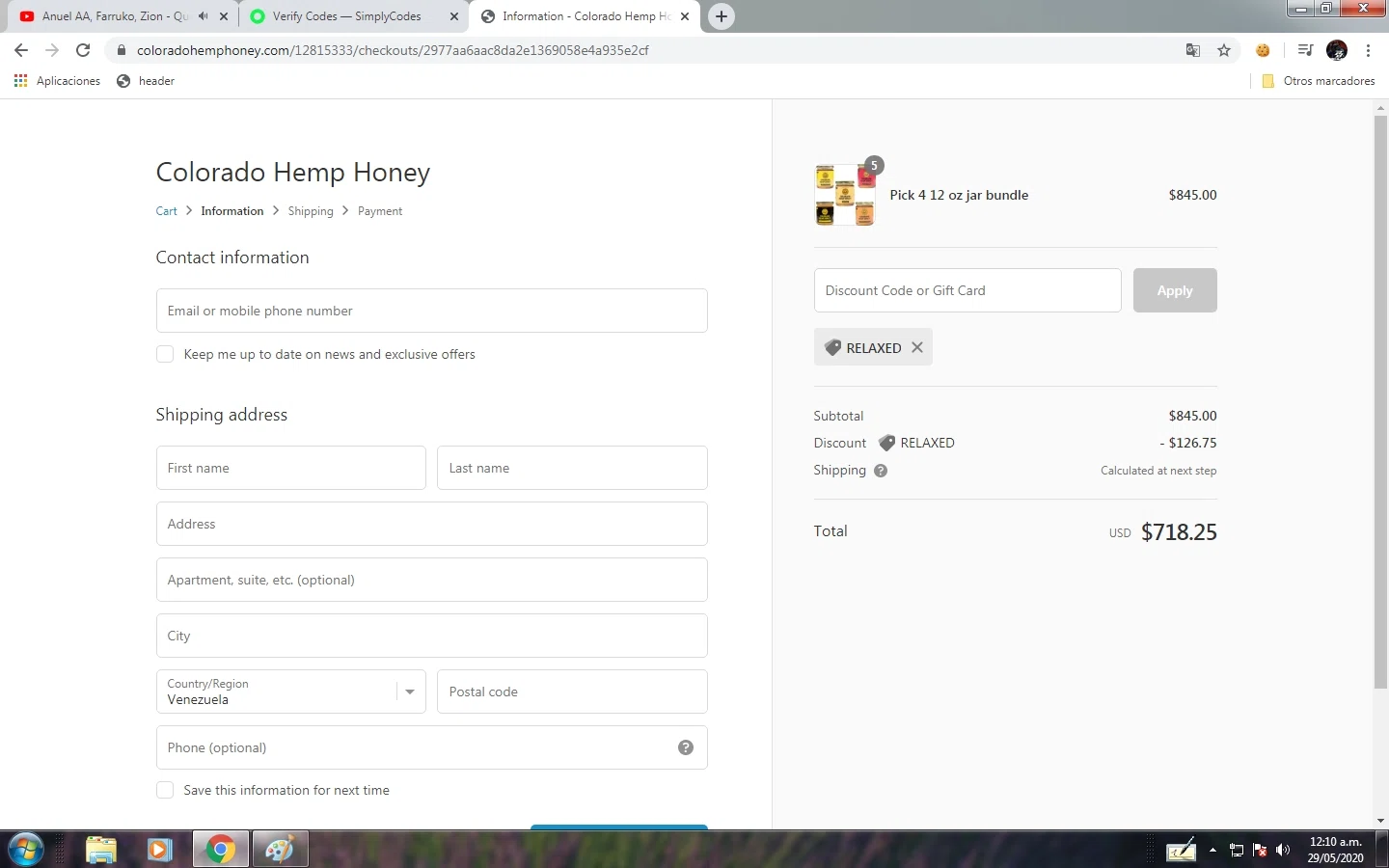Tick 'Keep me up to date' checkbox
This screenshot has height=868, width=1389.
tap(165, 354)
